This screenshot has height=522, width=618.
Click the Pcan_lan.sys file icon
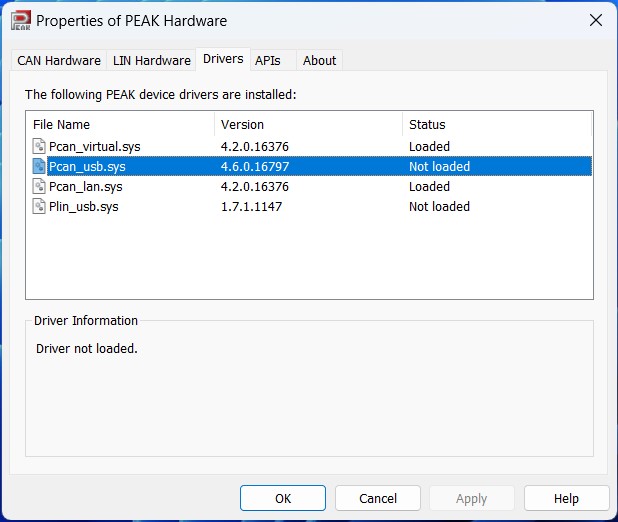click(x=39, y=186)
